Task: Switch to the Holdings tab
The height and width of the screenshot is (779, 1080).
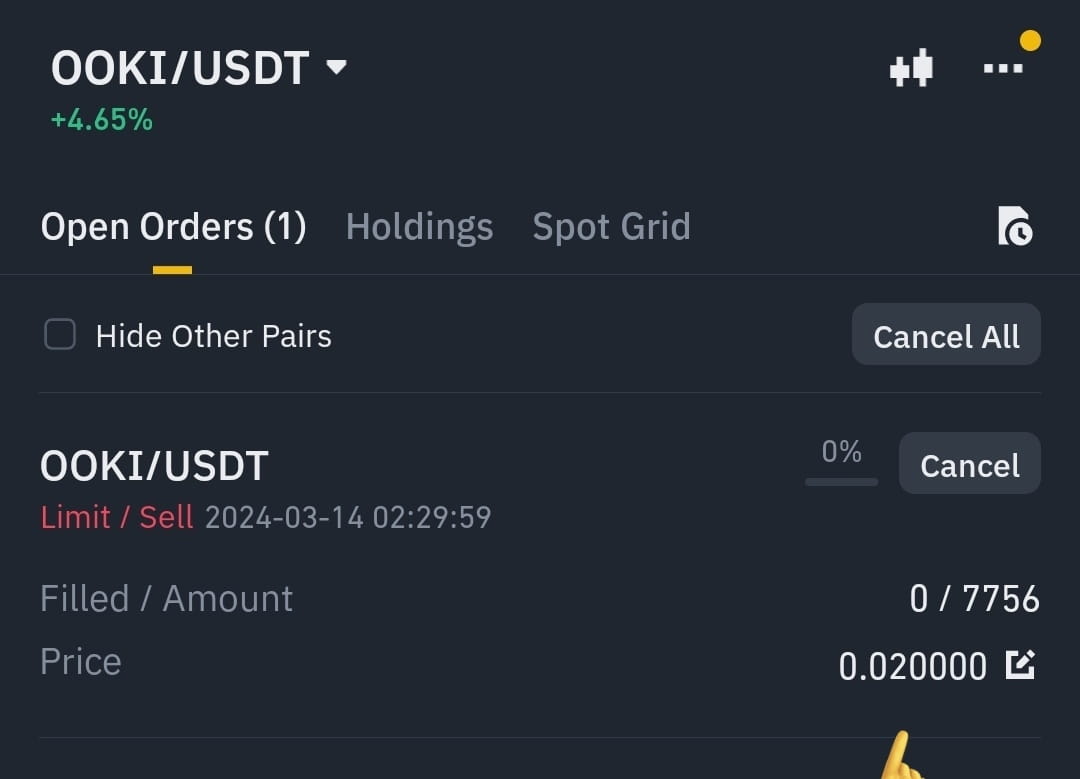Action: [x=419, y=226]
